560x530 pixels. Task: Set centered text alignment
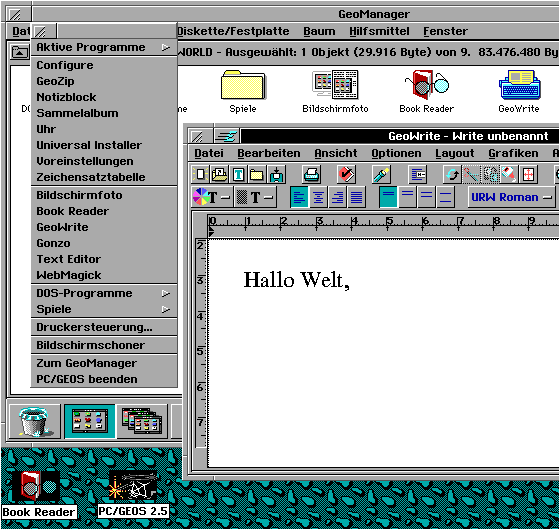(318, 197)
